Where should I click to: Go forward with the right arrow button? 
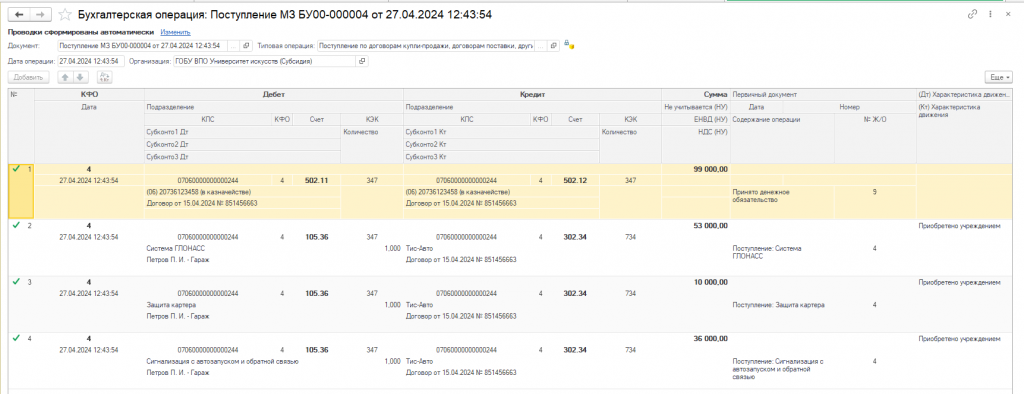[40, 14]
